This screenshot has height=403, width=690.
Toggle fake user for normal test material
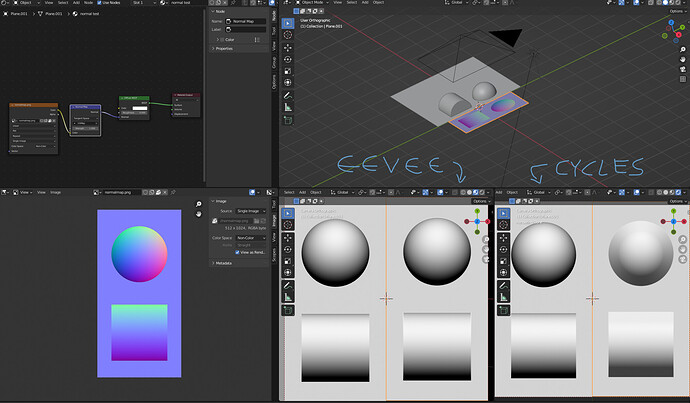click(x=211, y=3)
